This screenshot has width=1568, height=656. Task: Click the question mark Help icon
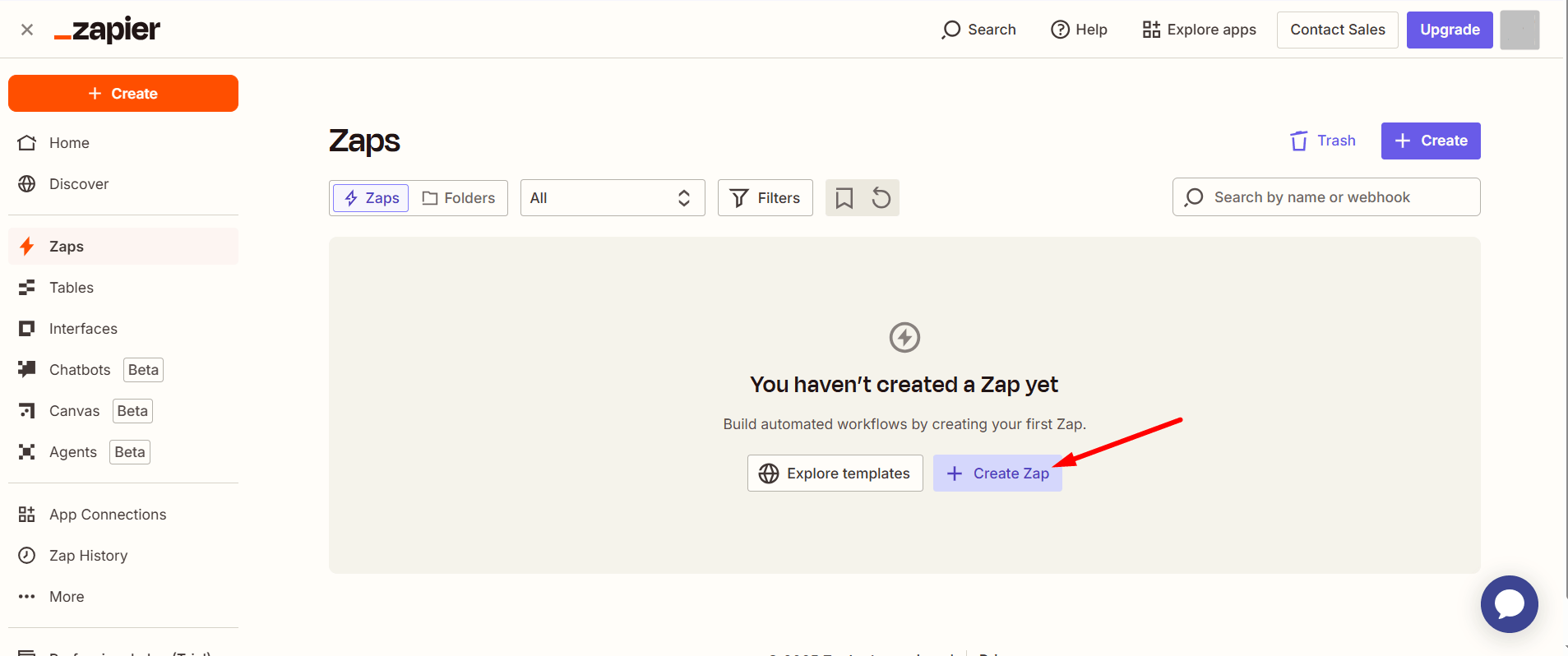pos(1061,30)
